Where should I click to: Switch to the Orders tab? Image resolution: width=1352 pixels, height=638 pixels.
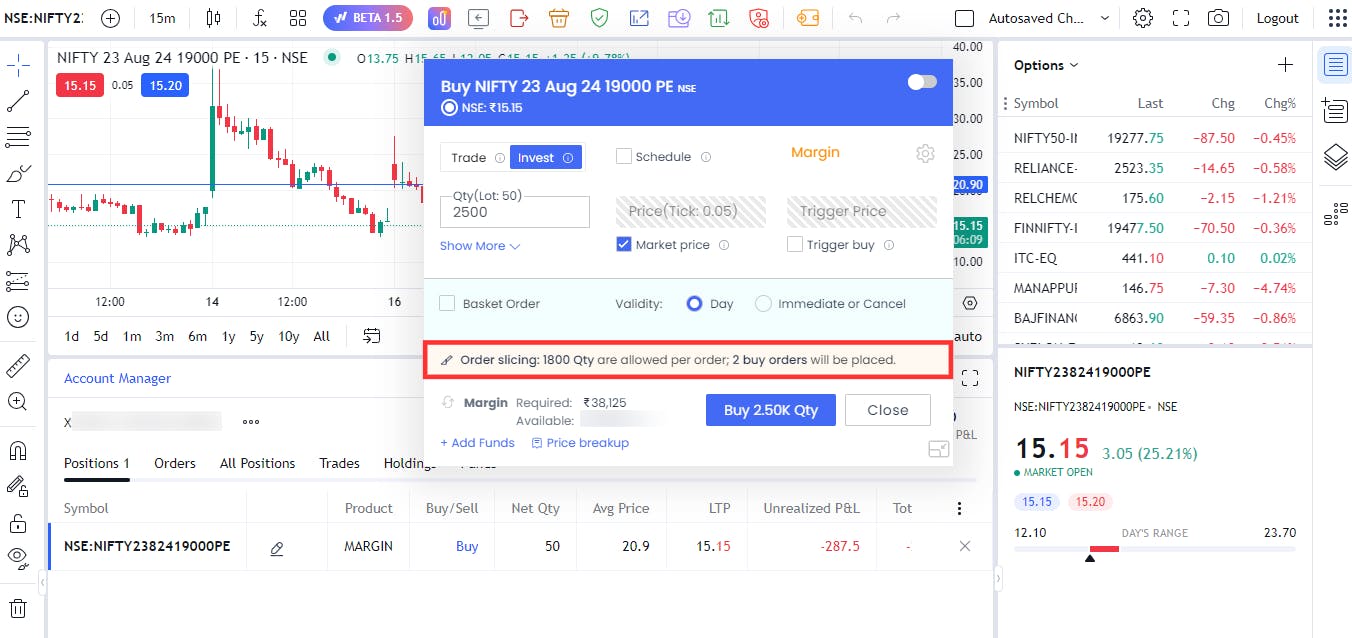[175, 463]
